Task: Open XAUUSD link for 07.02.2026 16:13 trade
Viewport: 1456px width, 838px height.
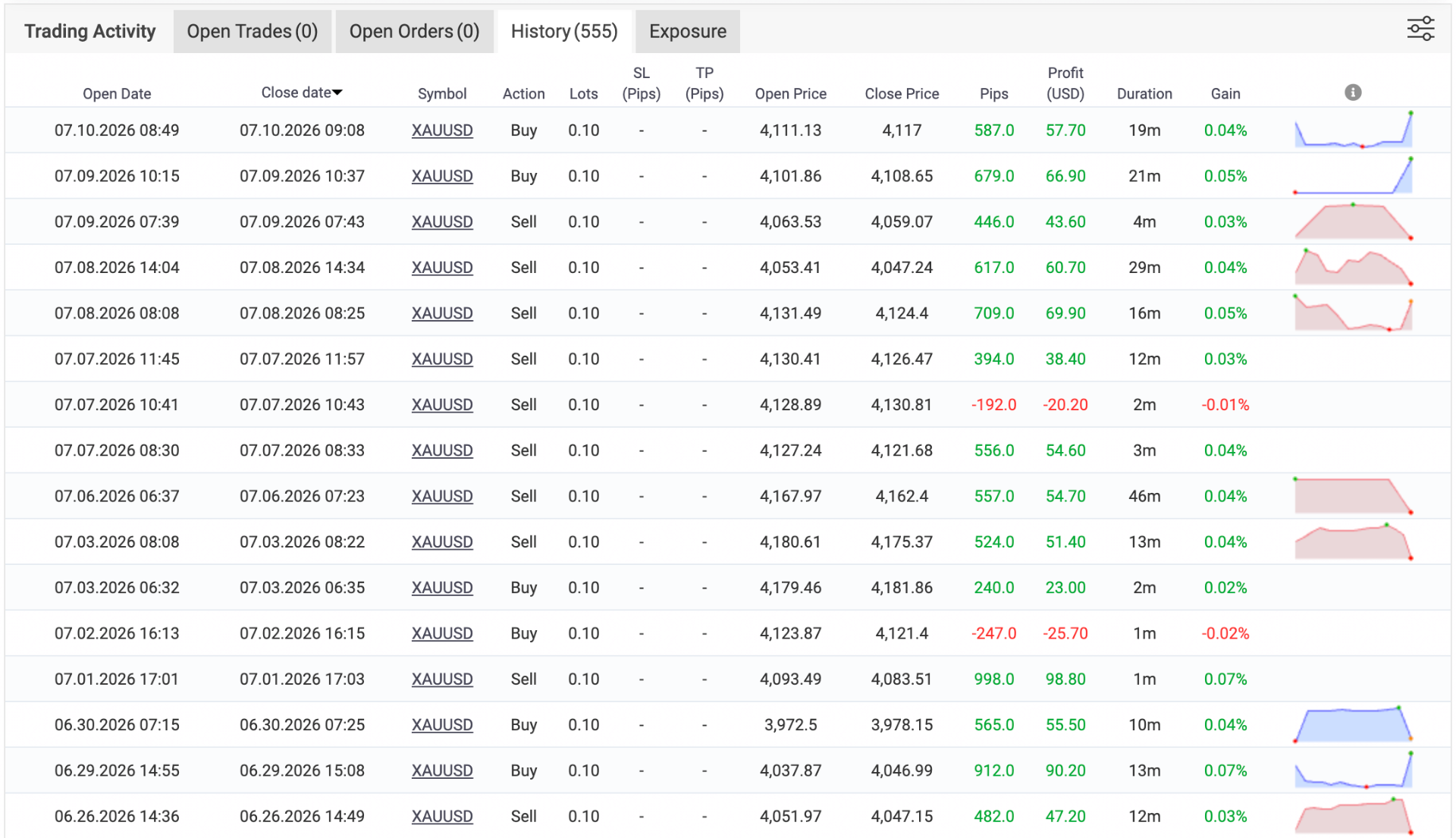Action: [442, 634]
